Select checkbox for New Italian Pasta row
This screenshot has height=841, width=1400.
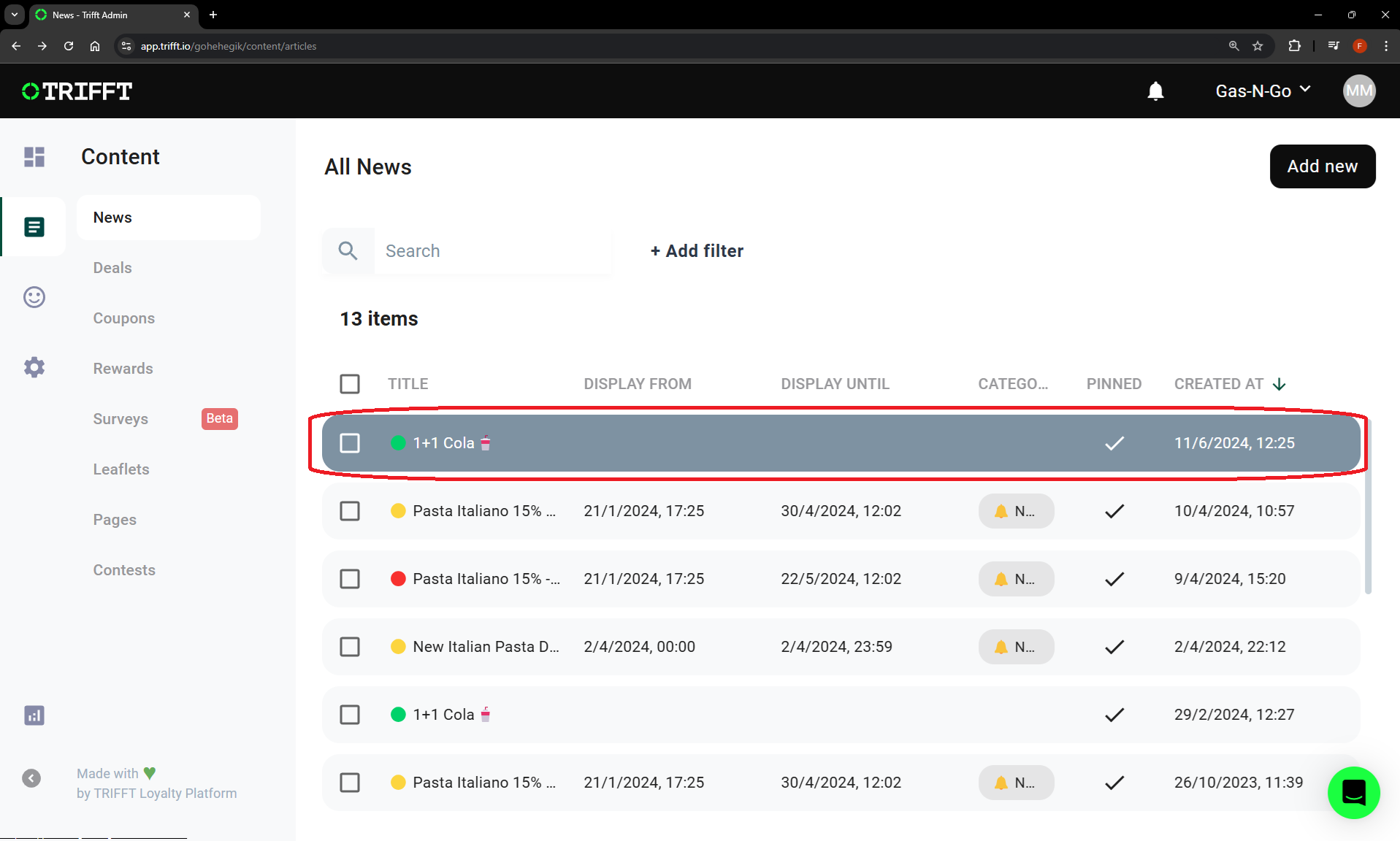tap(350, 647)
